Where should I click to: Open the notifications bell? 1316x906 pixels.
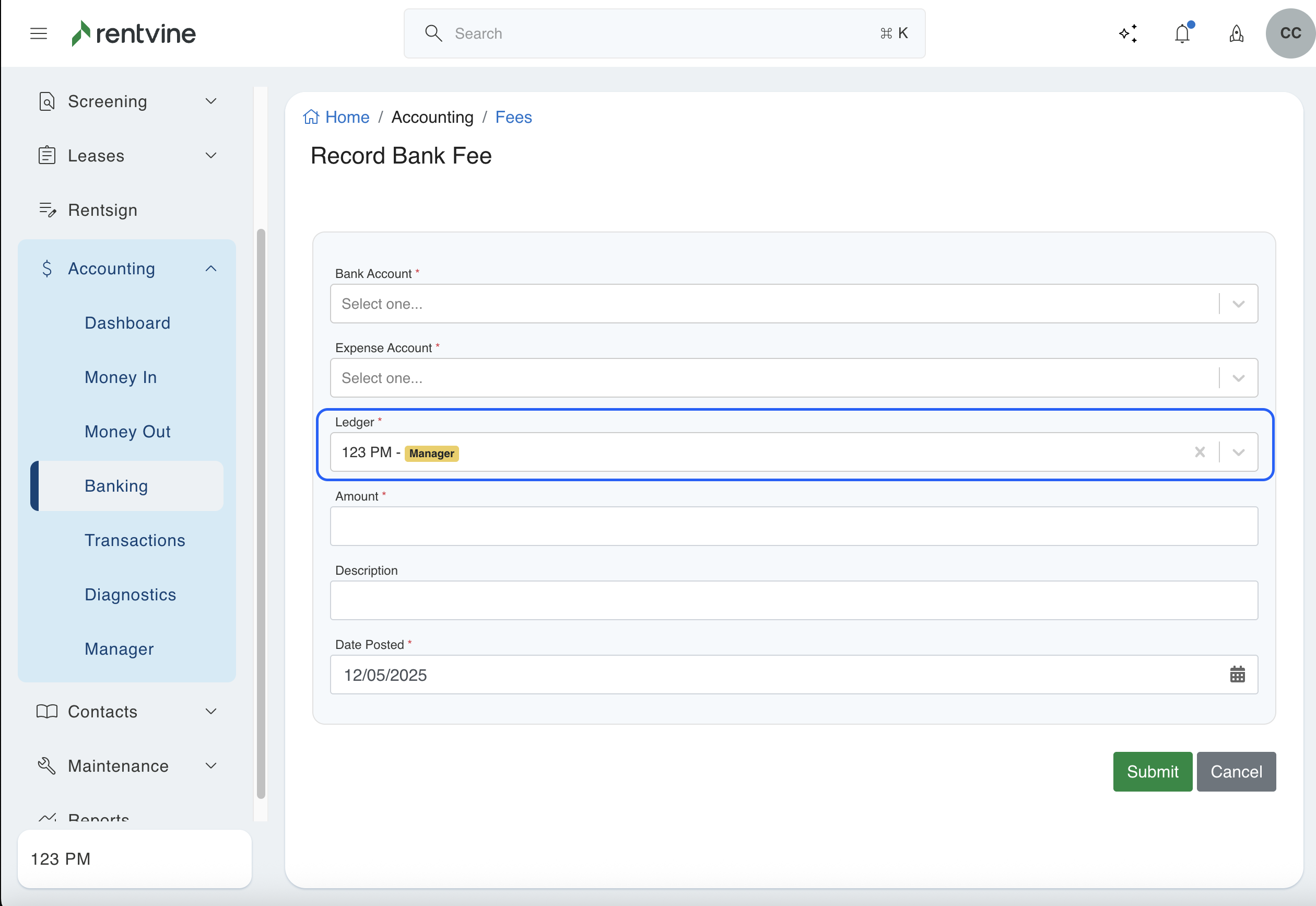coord(1182,33)
